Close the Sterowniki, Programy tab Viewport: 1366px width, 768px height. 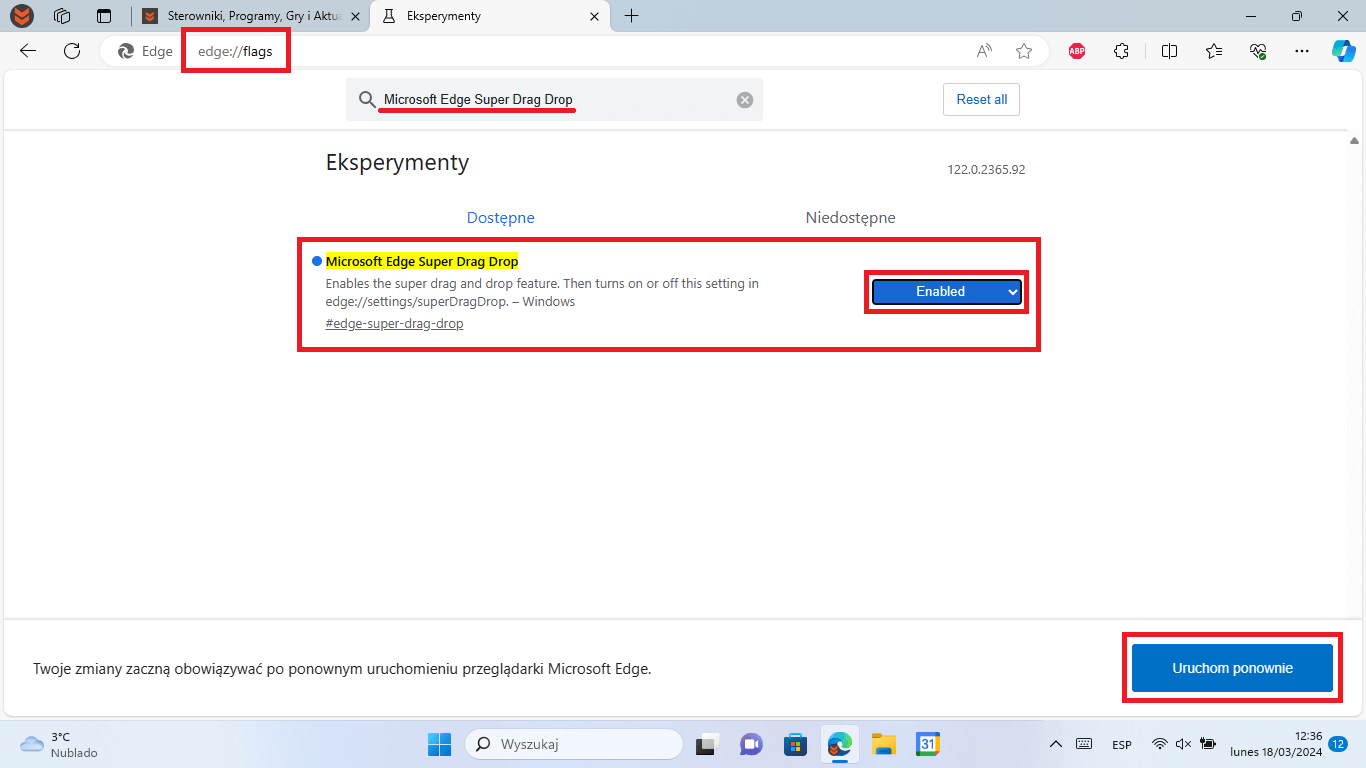coord(355,16)
